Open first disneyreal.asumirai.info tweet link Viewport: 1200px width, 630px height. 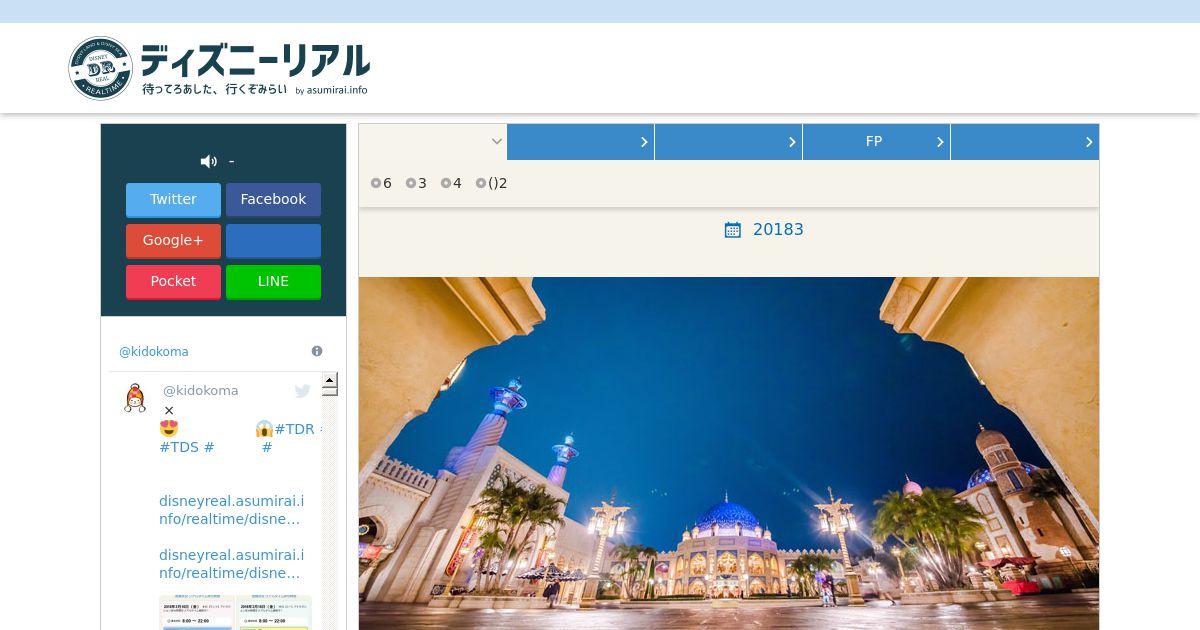click(231, 510)
